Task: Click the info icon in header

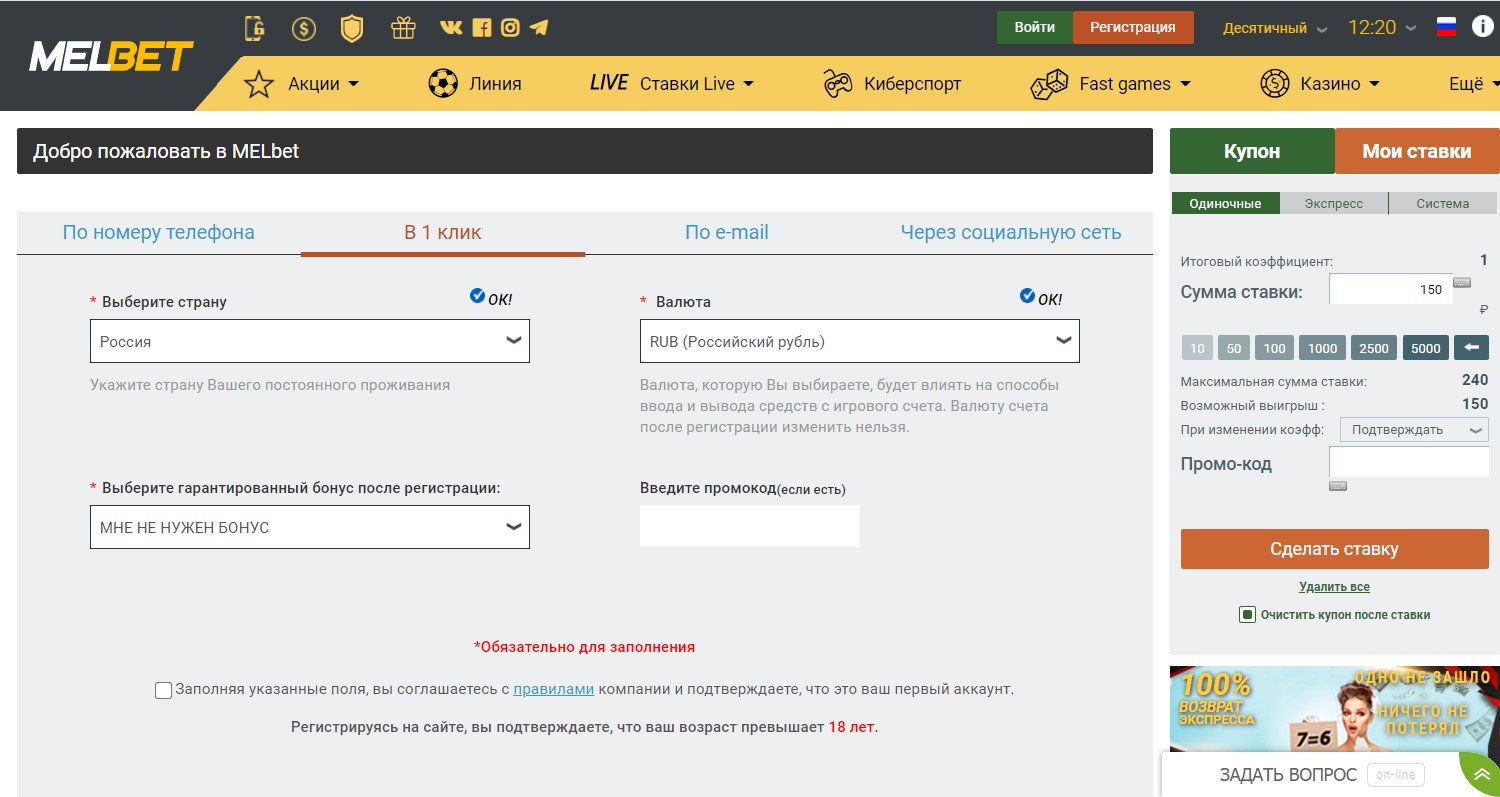Action: coord(1482,27)
